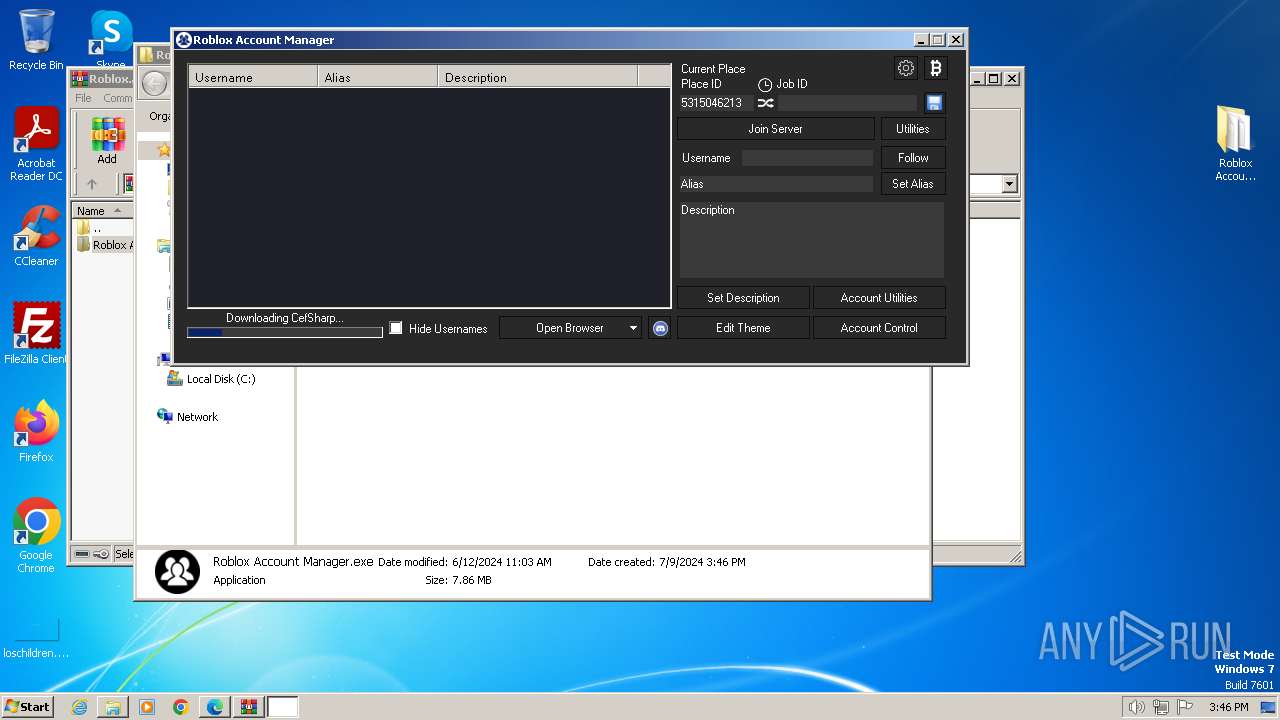
Task: Click the Edit Theme button
Action: point(743,328)
